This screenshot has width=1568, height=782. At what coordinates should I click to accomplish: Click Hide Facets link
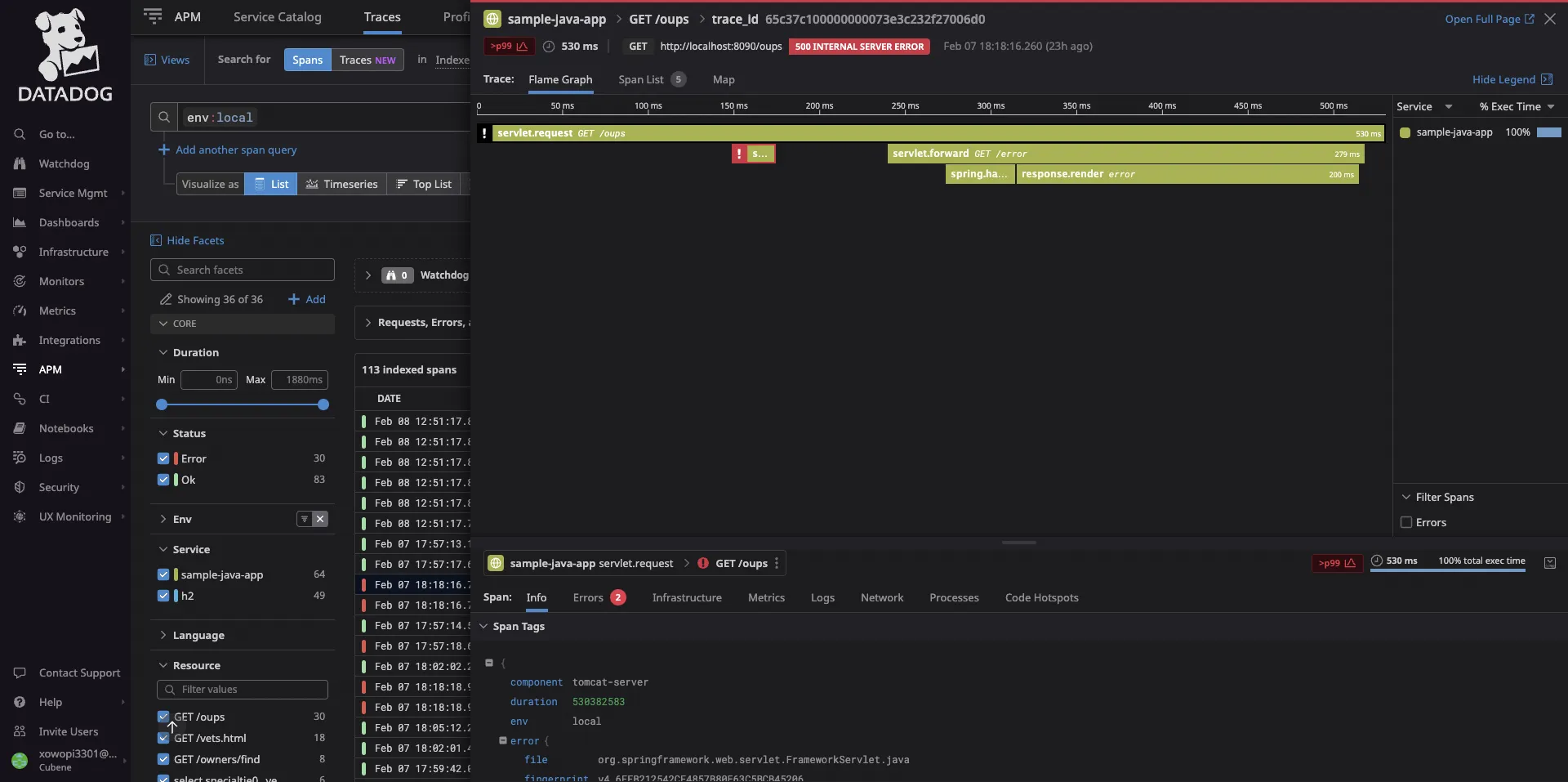[x=187, y=240]
